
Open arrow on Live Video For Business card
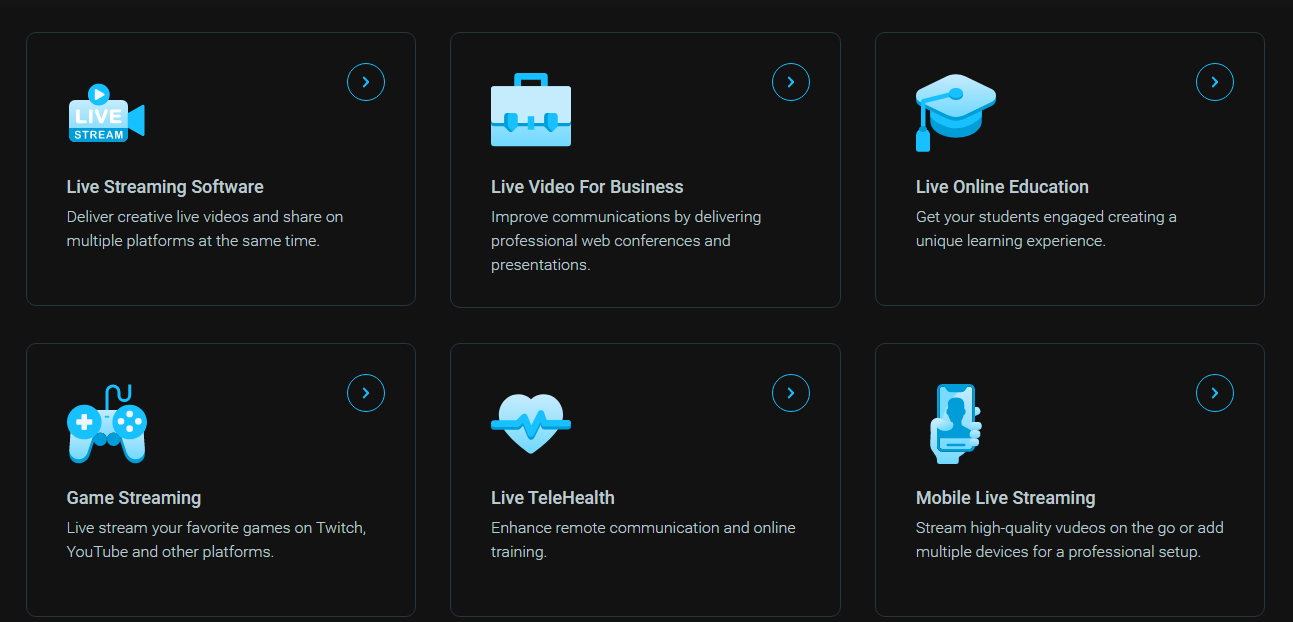click(x=790, y=82)
